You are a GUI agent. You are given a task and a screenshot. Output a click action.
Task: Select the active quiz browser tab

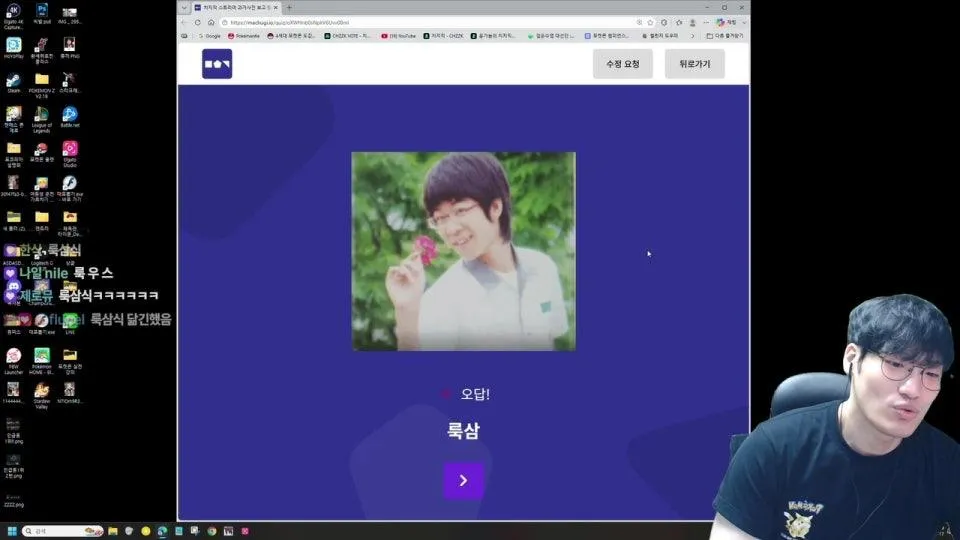click(235, 7)
